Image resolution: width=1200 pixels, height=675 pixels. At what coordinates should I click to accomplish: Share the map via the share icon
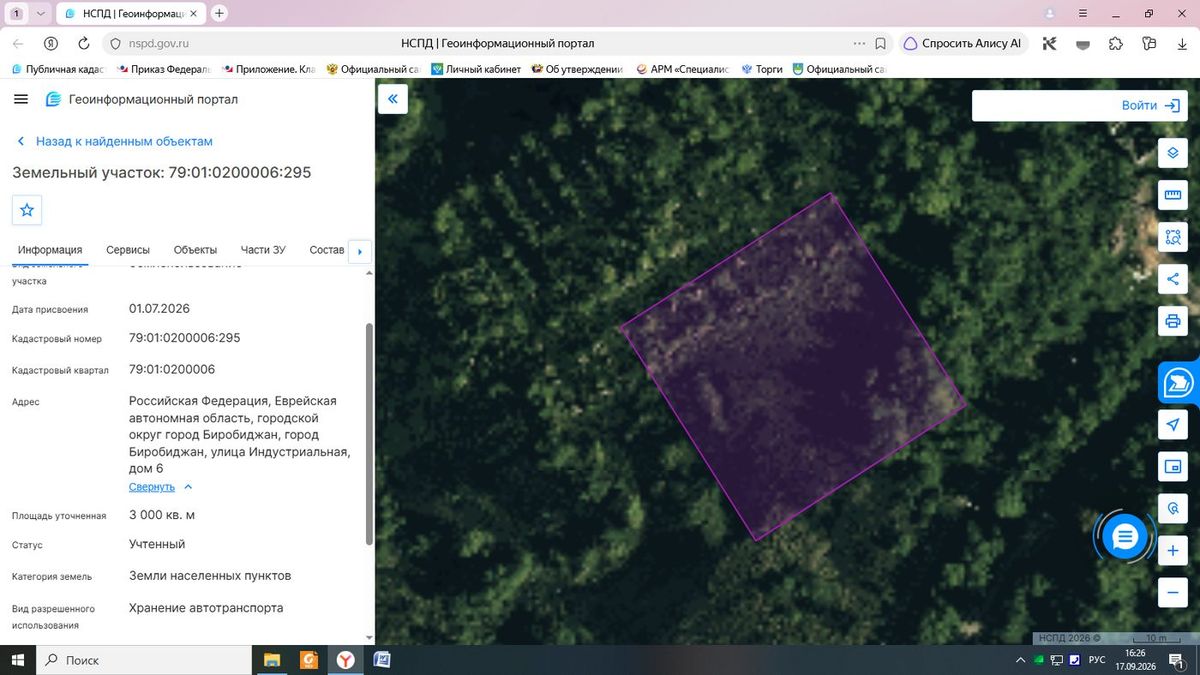point(1172,279)
